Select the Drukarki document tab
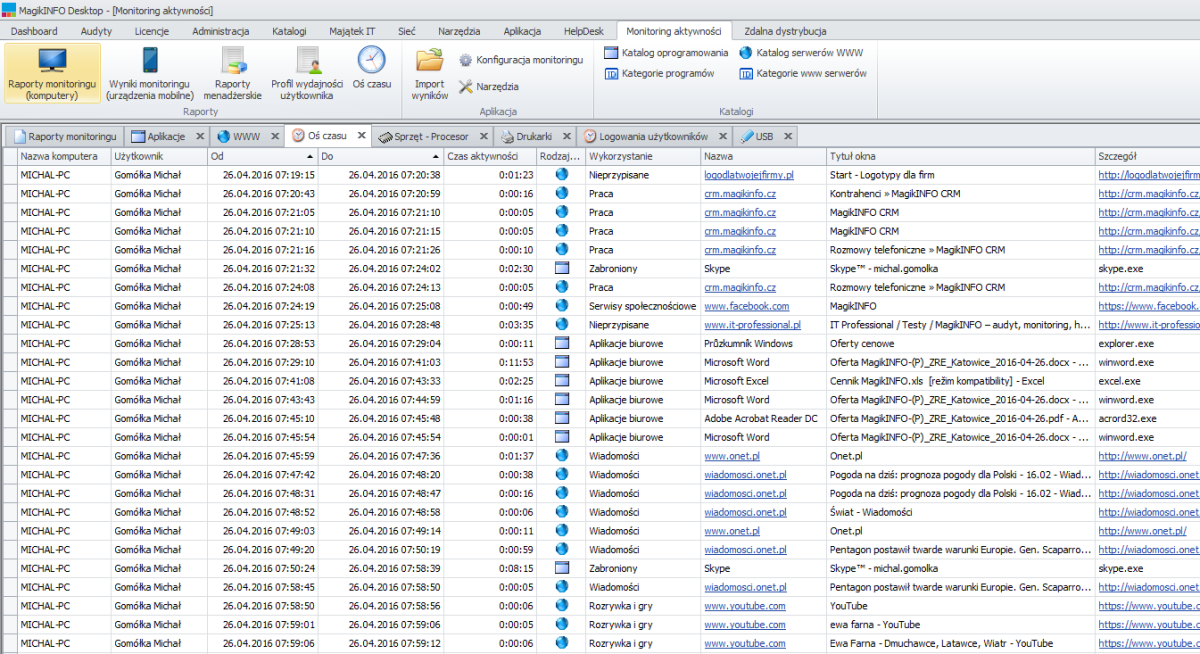Image resolution: width=1200 pixels, height=654 pixels. tap(534, 136)
